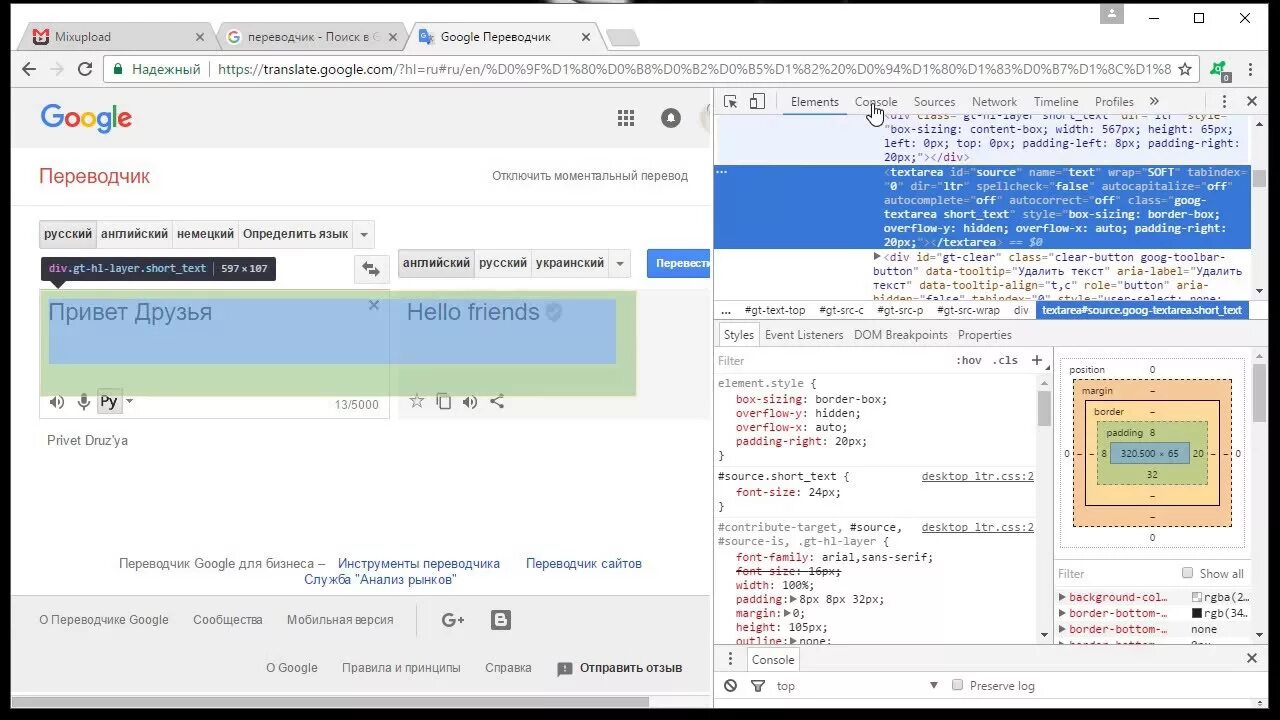Viewport: 1280px width, 720px height.
Task: Click the Перевести translate button
Action: pyautogui.click(x=679, y=263)
